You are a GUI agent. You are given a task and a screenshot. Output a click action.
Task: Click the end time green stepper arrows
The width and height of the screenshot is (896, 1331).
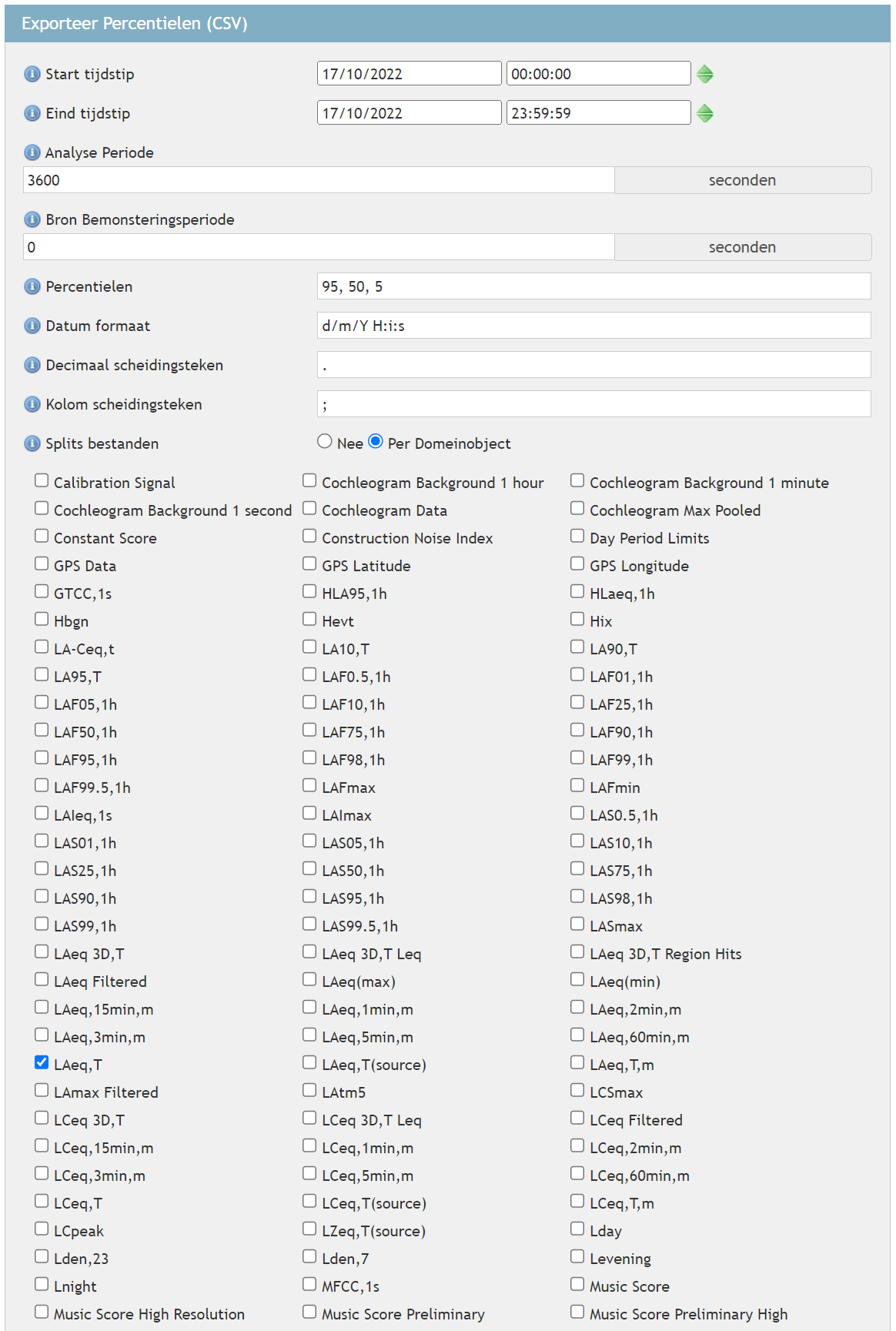point(705,113)
